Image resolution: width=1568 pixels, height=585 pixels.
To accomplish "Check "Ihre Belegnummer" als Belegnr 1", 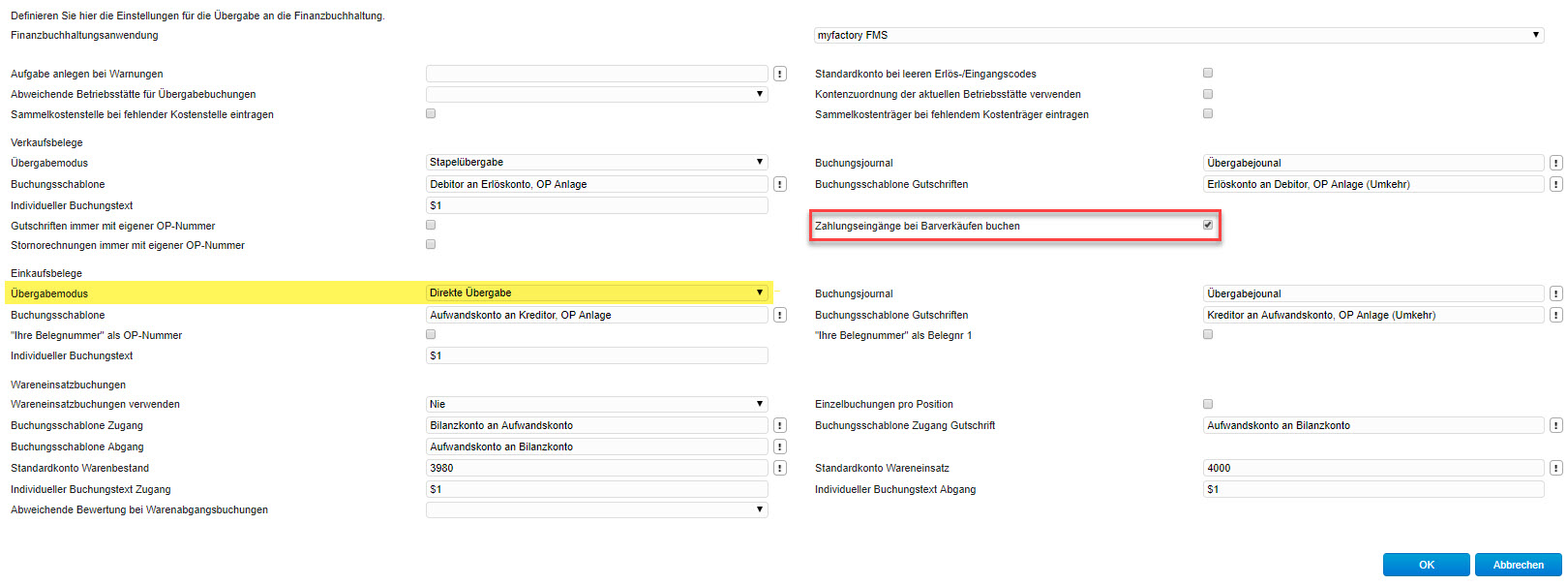I will (1207, 334).
